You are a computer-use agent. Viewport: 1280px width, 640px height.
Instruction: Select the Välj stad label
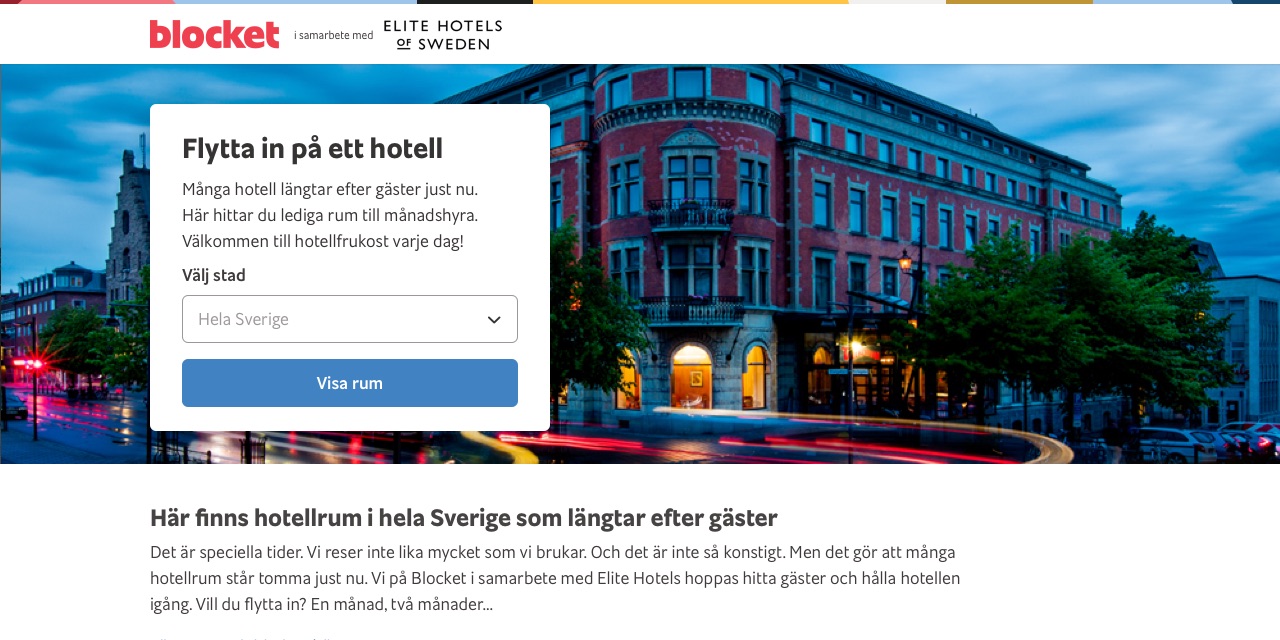pyautogui.click(x=214, y=275)
